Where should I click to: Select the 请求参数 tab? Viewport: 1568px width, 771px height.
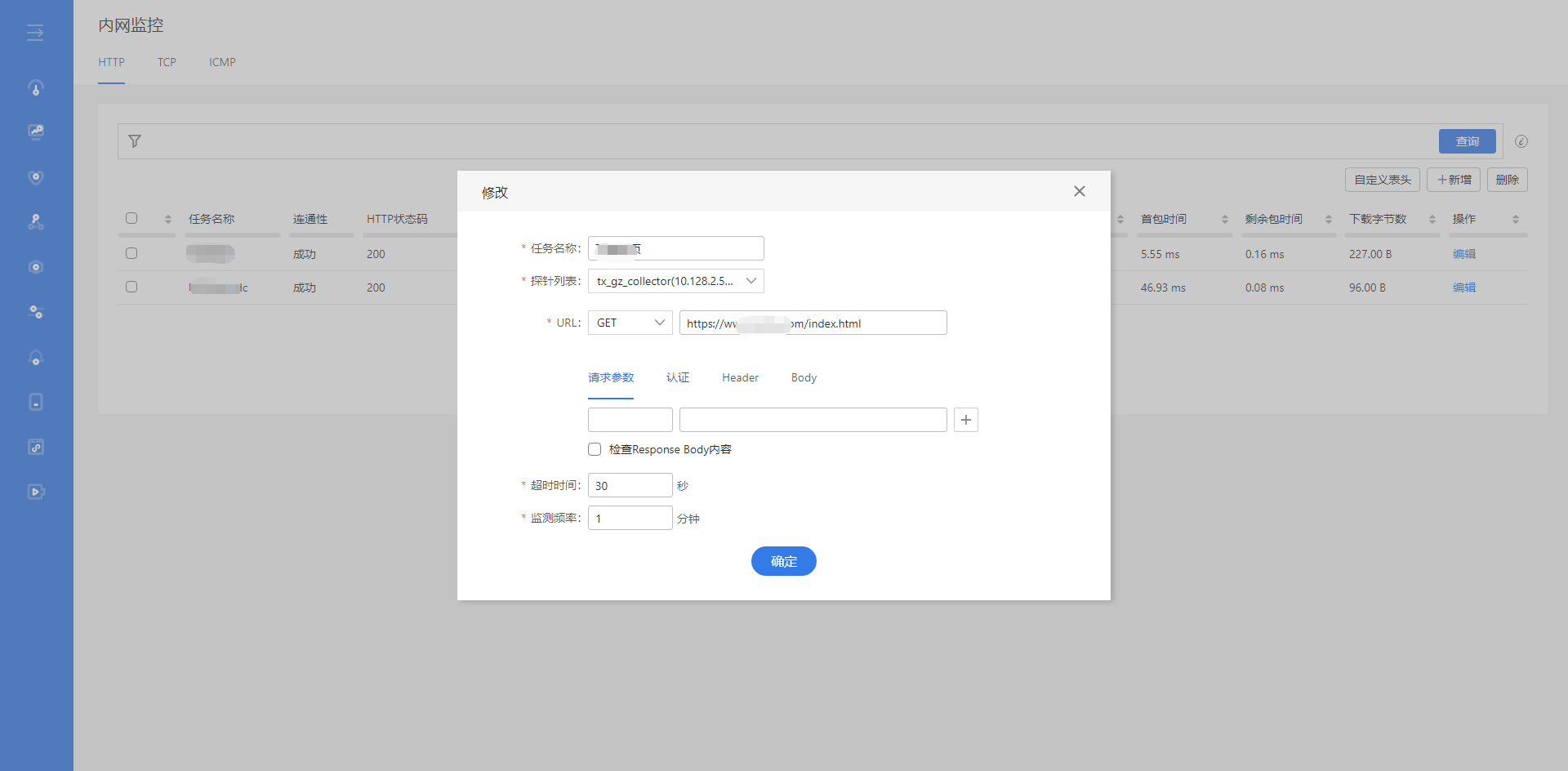(611, 377)
